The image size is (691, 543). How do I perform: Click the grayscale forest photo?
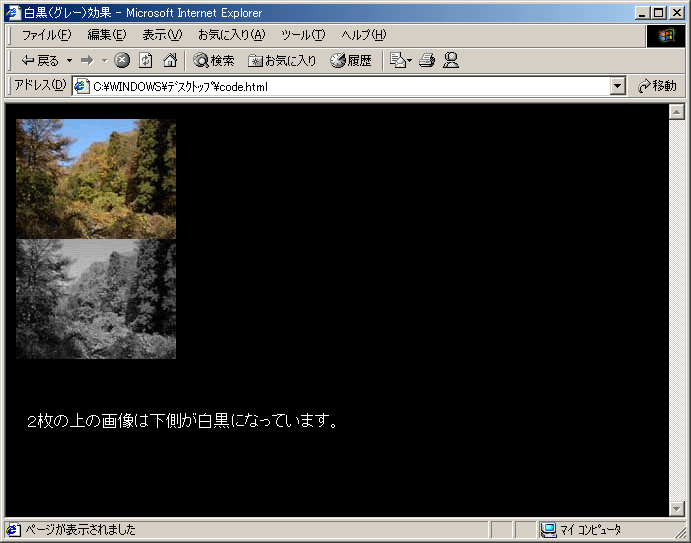click(96, 299)
